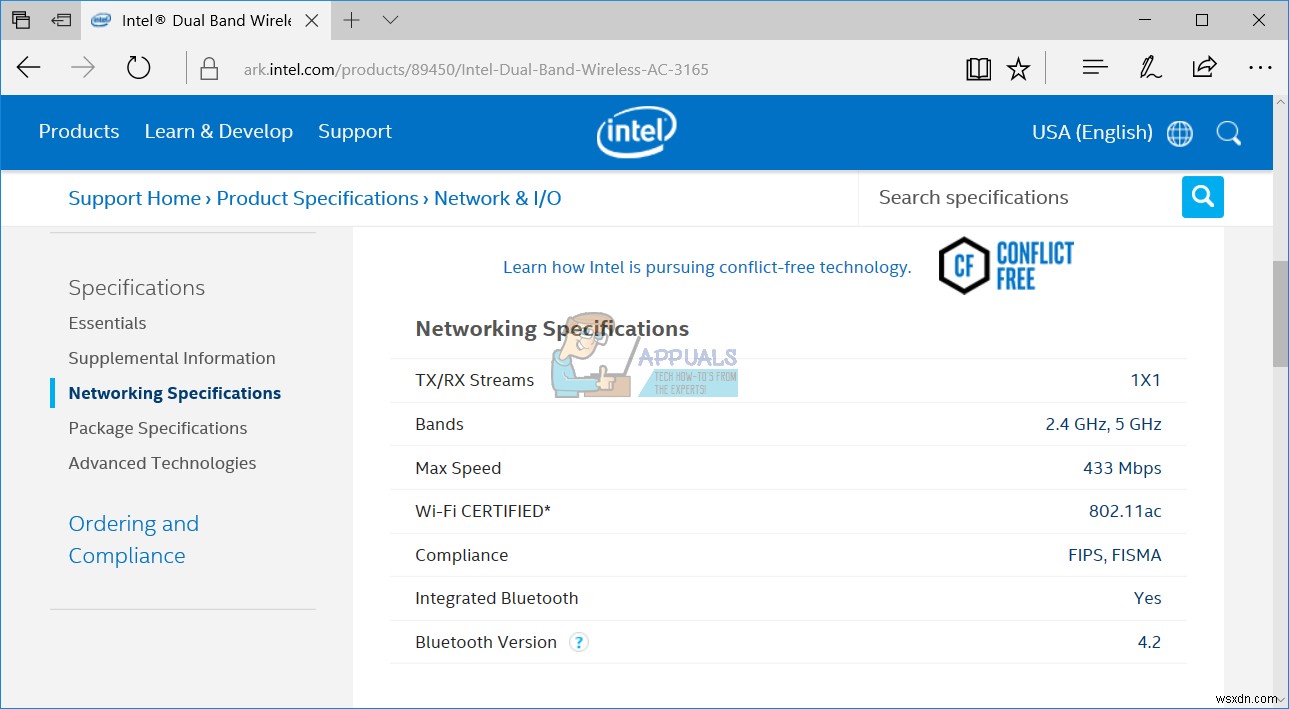Viewport: 1289px width, 709px height.
Task: Click the blue search specifications button
Action: coord(1202,197)
